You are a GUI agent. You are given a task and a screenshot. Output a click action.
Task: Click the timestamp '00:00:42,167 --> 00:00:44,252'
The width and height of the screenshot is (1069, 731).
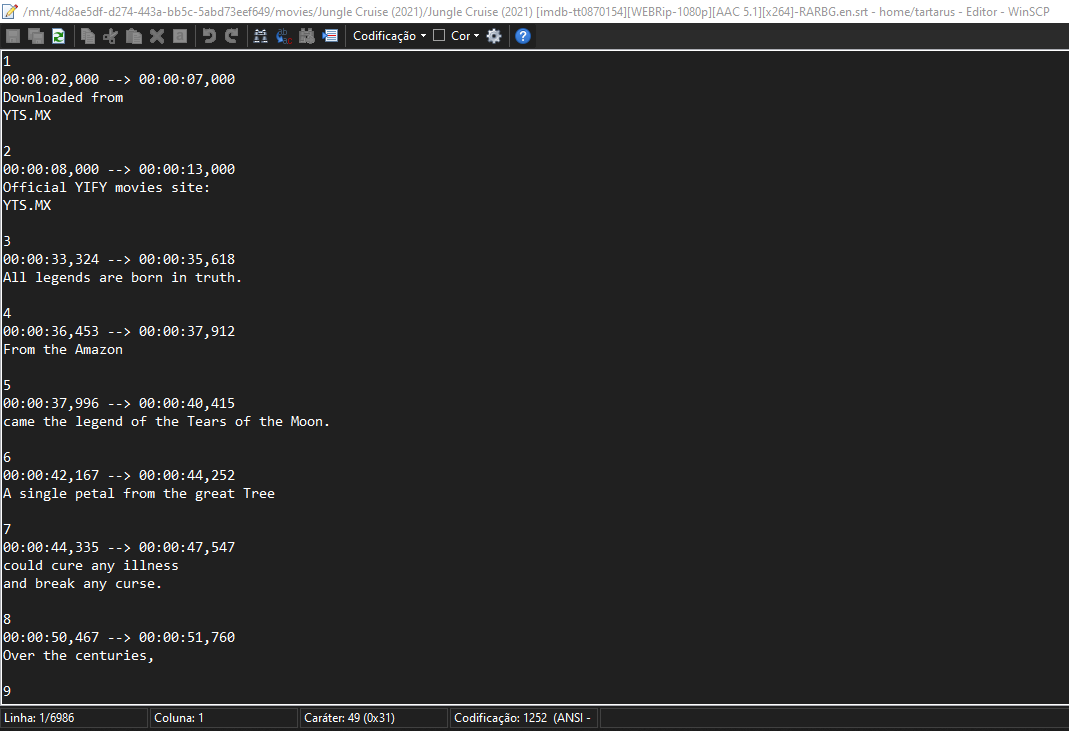pos(119,475)
